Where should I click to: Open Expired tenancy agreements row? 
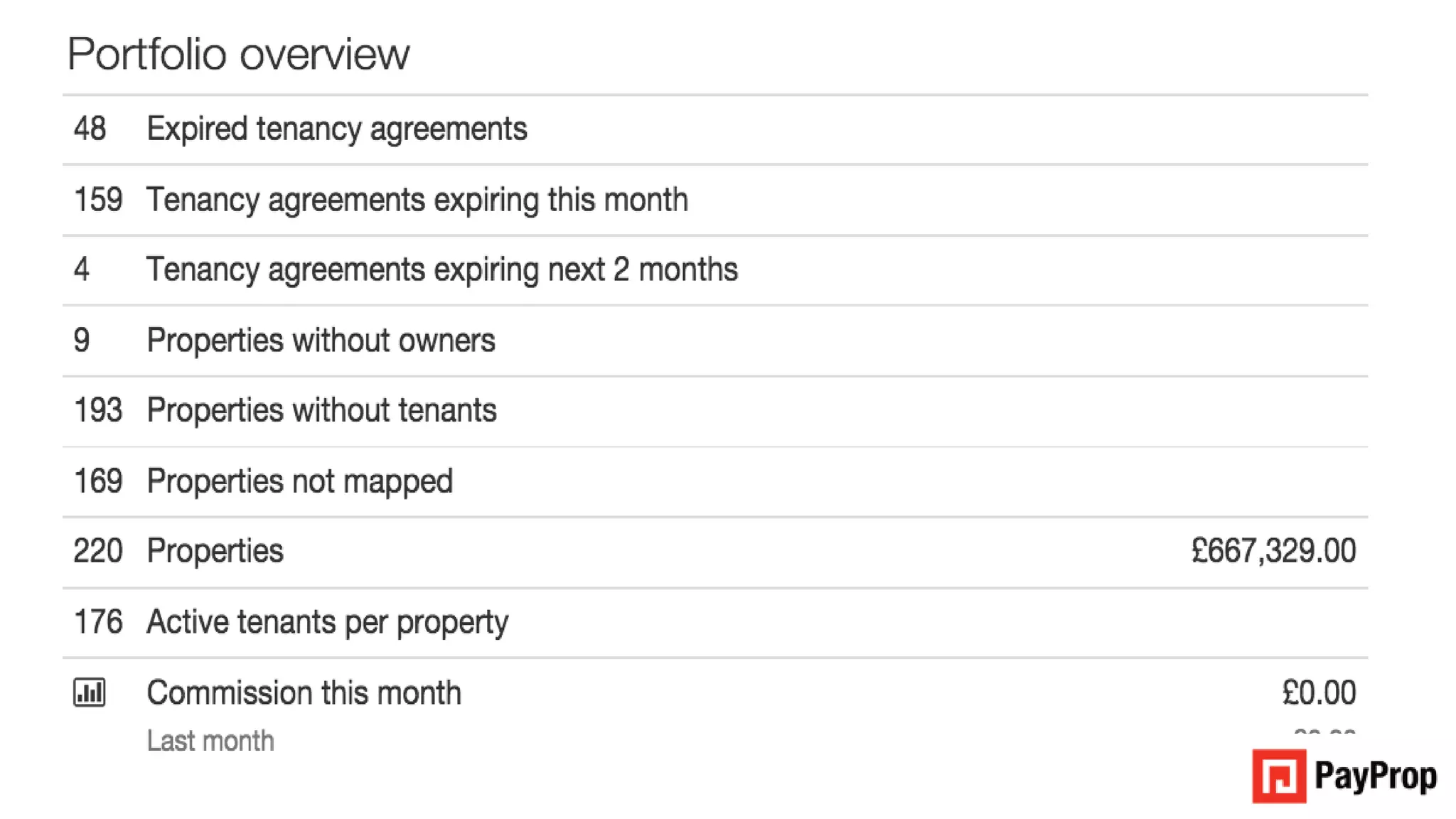(x=715, y=129)
